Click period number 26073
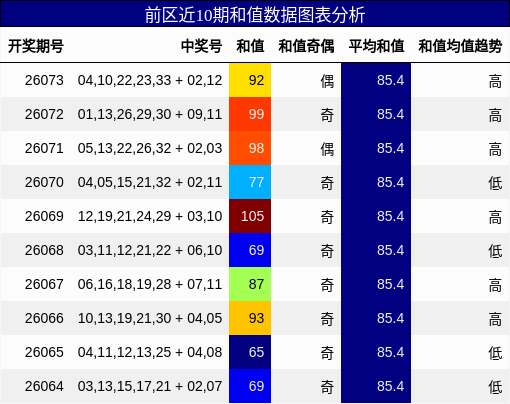Screen dimensions: 510x404 pyautogui.click(x=44, y=80)
